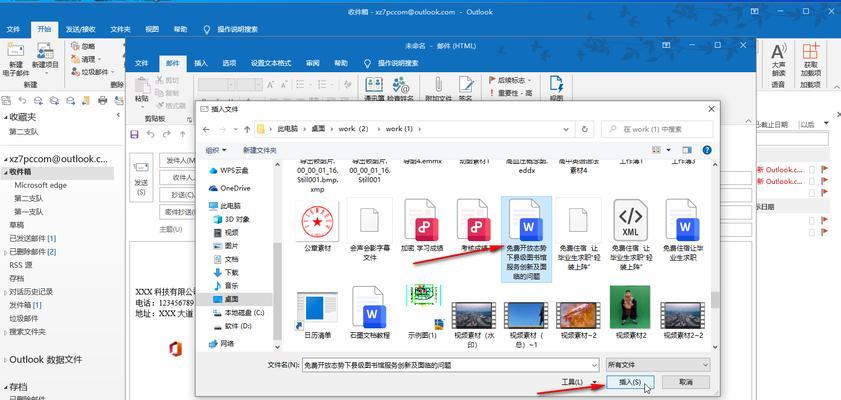Click the 插入(S) button

630,382
